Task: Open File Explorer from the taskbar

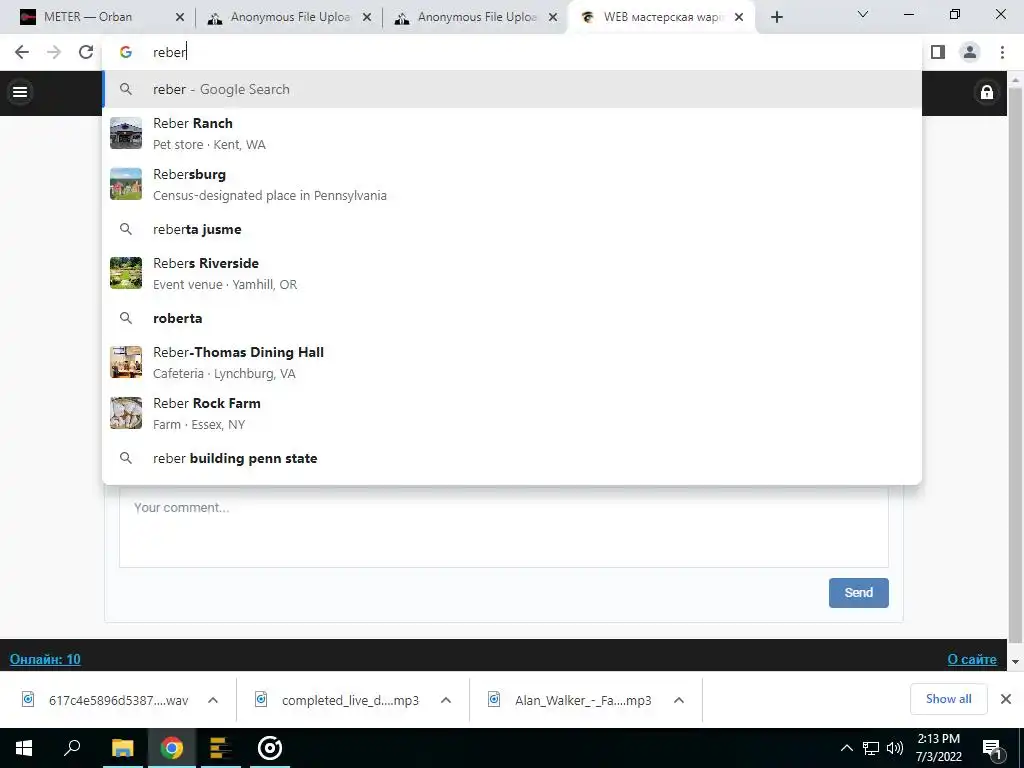Action: 122,748
